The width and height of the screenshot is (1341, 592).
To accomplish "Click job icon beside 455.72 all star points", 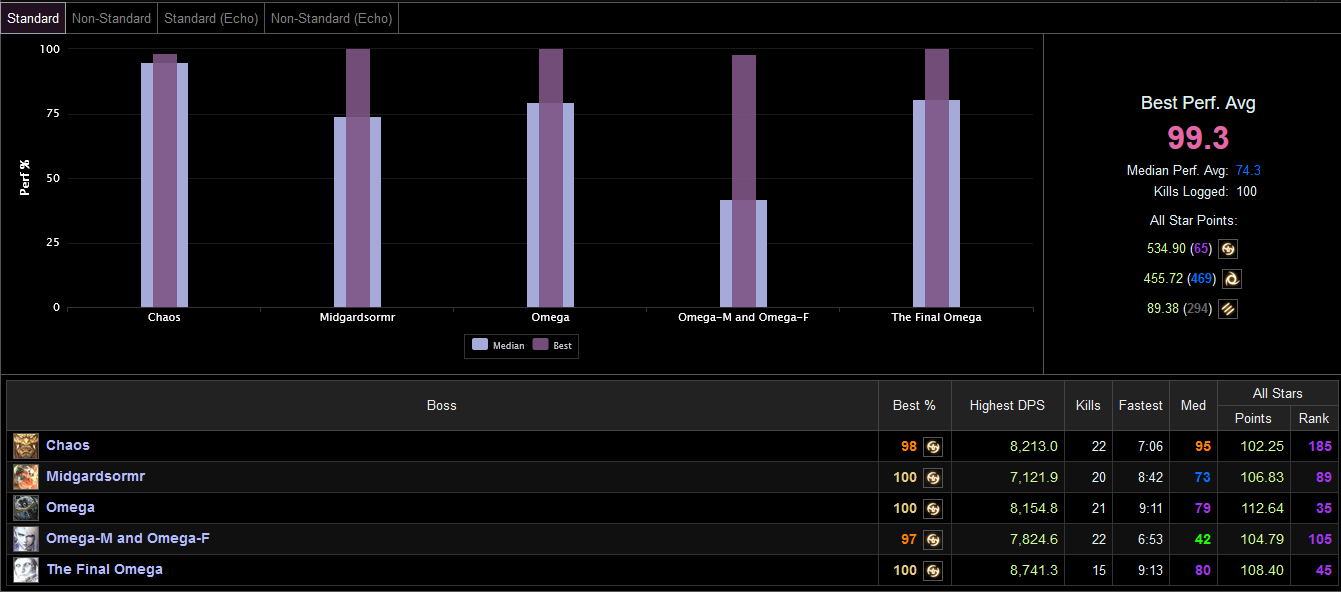I will click(1231, 279).
